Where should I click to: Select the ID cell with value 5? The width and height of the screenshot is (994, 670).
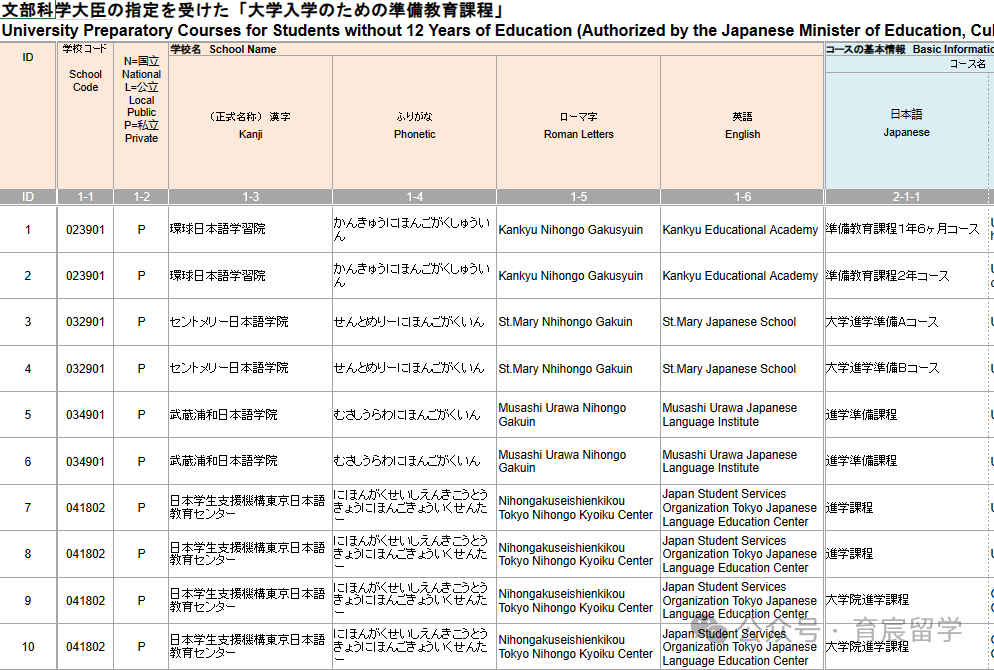pos(28,415)
